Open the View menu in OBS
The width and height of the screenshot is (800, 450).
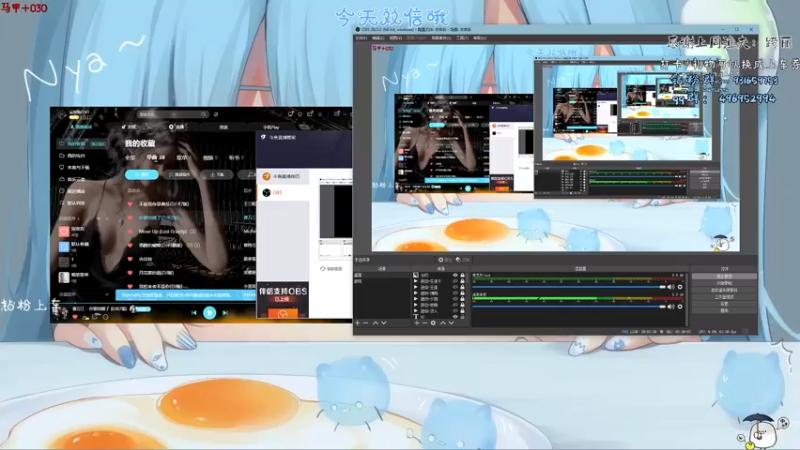(x=395, y=38)
